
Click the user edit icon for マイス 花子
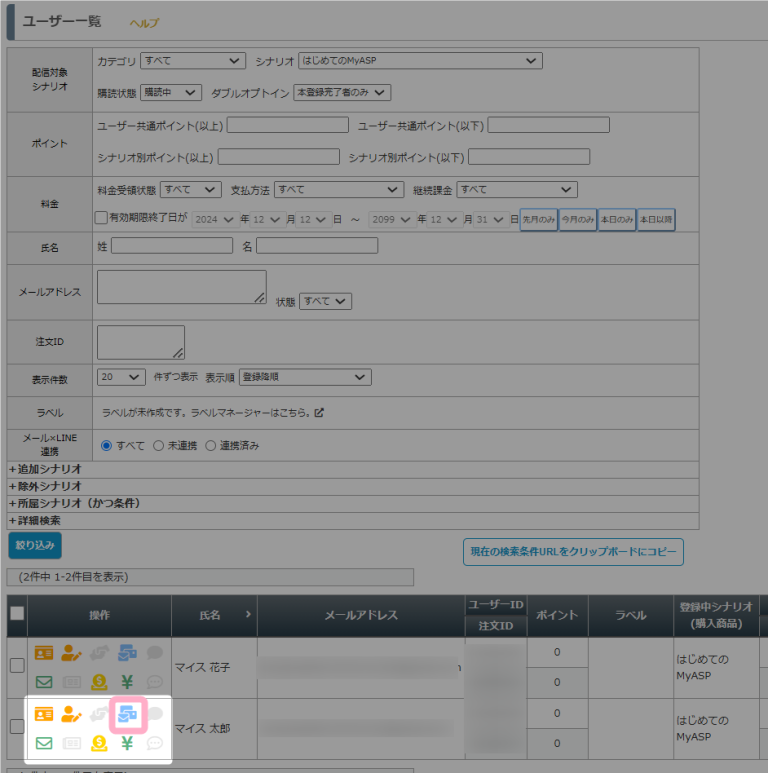tap(71, 653)
